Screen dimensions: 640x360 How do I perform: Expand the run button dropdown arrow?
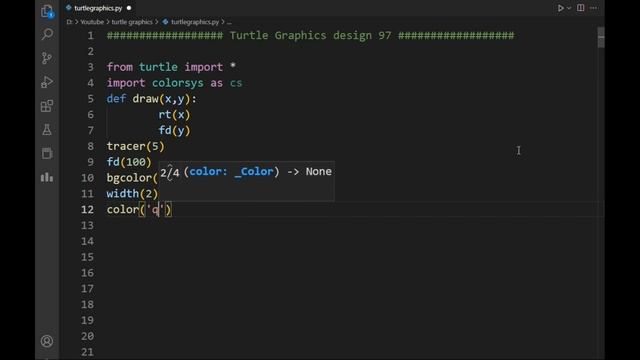pyautogui.click(x=569, y=8)
